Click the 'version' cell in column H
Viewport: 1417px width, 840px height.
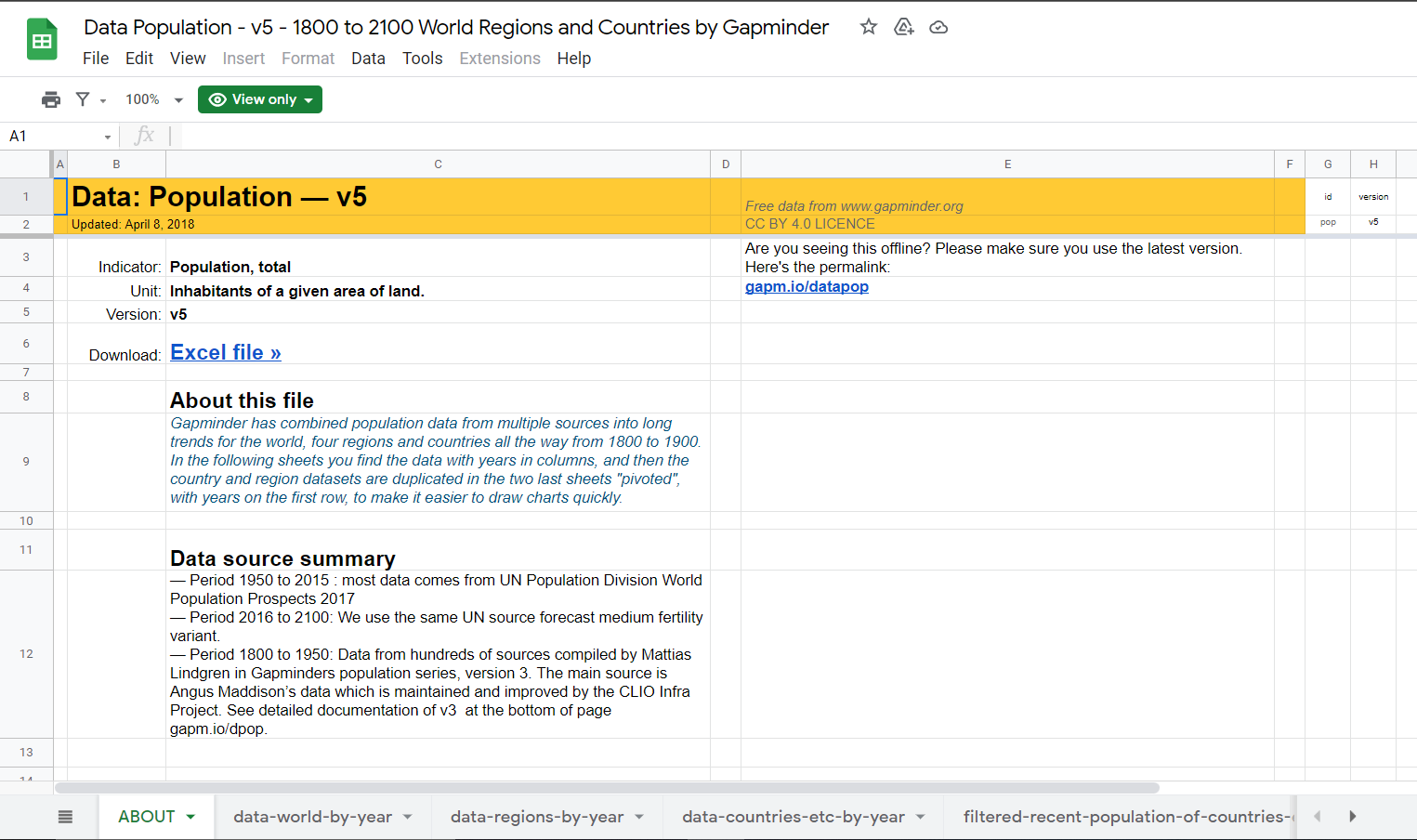point(1373,197)
